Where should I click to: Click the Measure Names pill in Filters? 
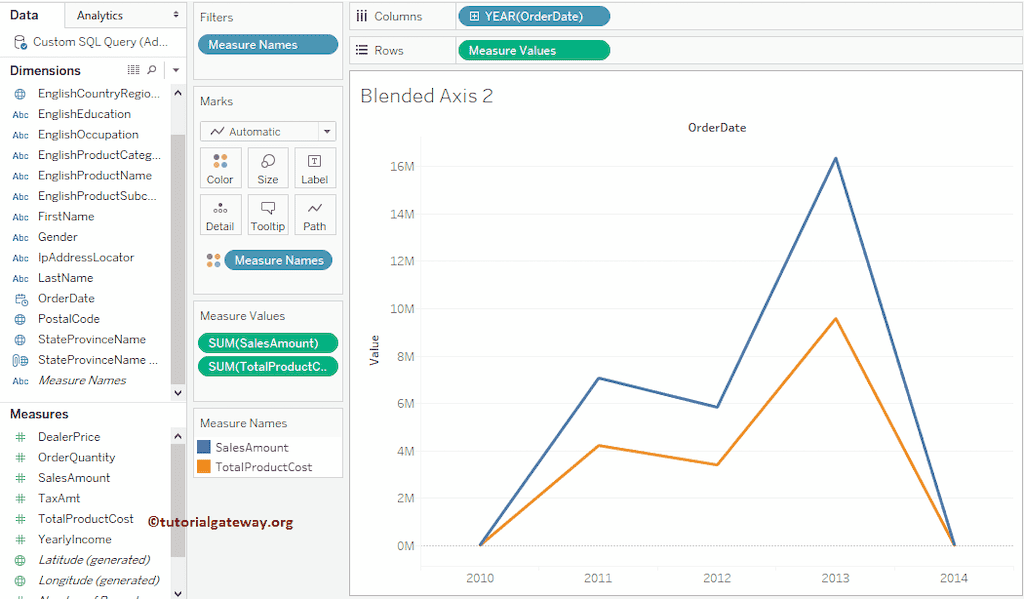[x=267, y=45]
